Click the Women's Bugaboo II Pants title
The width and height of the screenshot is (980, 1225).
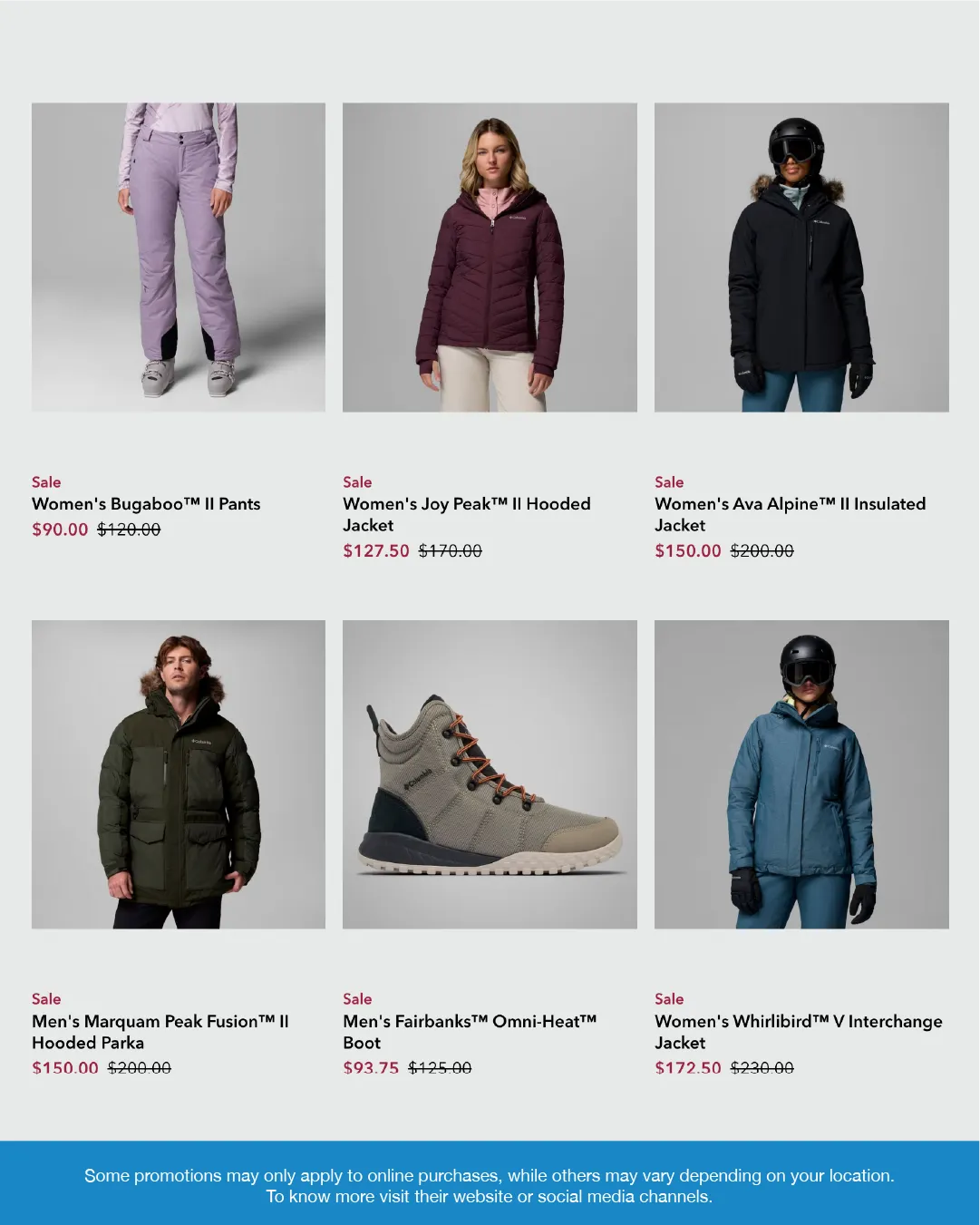[146, 504]
